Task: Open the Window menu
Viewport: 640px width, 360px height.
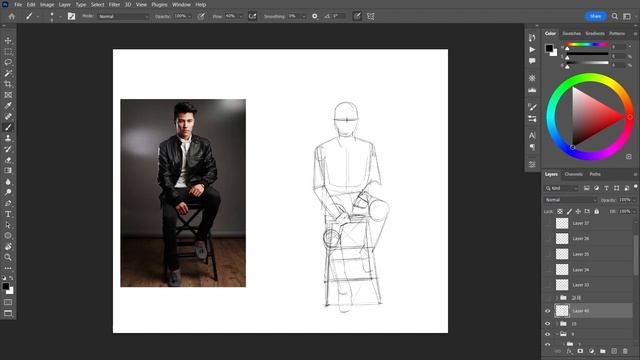Action: 181,4
